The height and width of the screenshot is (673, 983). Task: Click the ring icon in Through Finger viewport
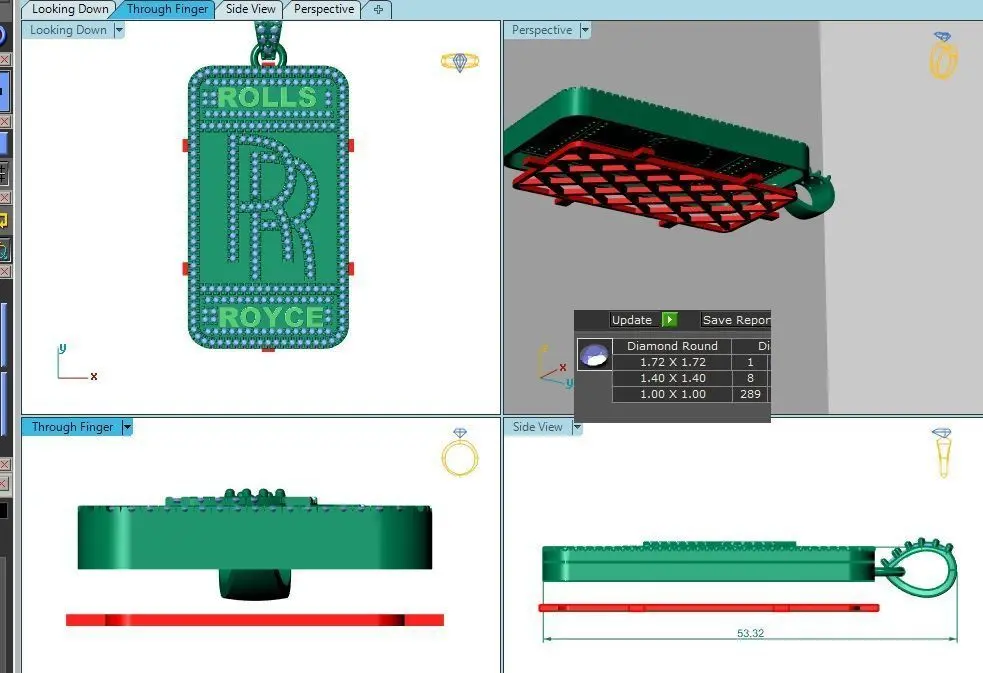(x=460, y=452)
